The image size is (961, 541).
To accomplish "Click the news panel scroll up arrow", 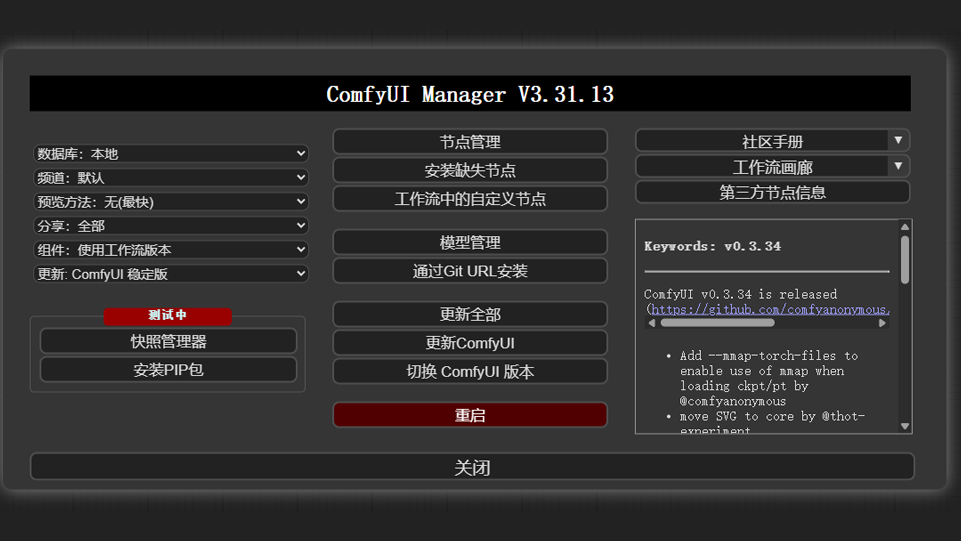I will [905, 227].
